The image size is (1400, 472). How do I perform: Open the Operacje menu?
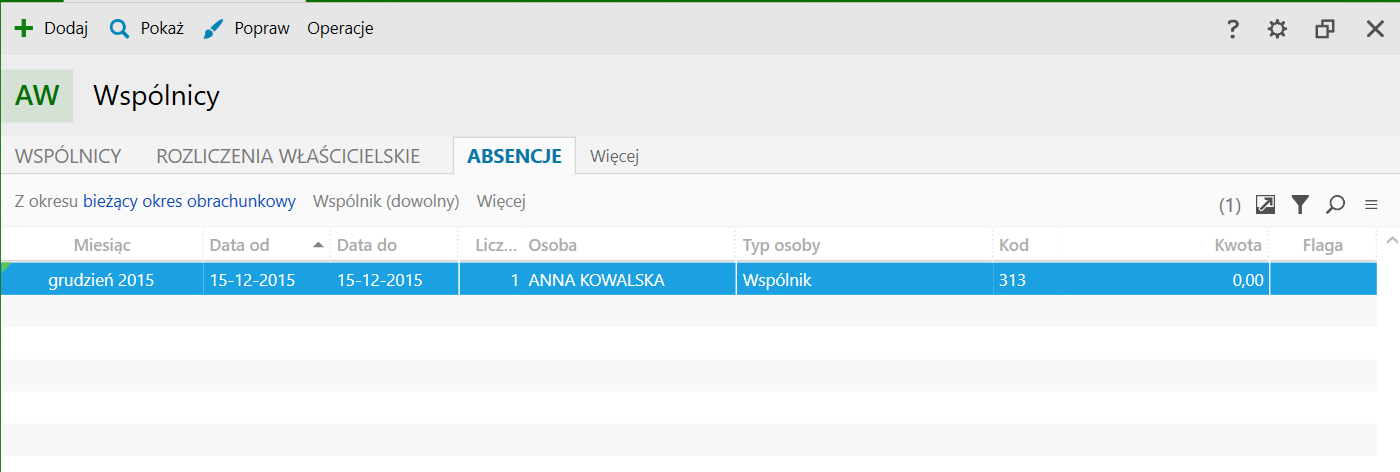340,29
